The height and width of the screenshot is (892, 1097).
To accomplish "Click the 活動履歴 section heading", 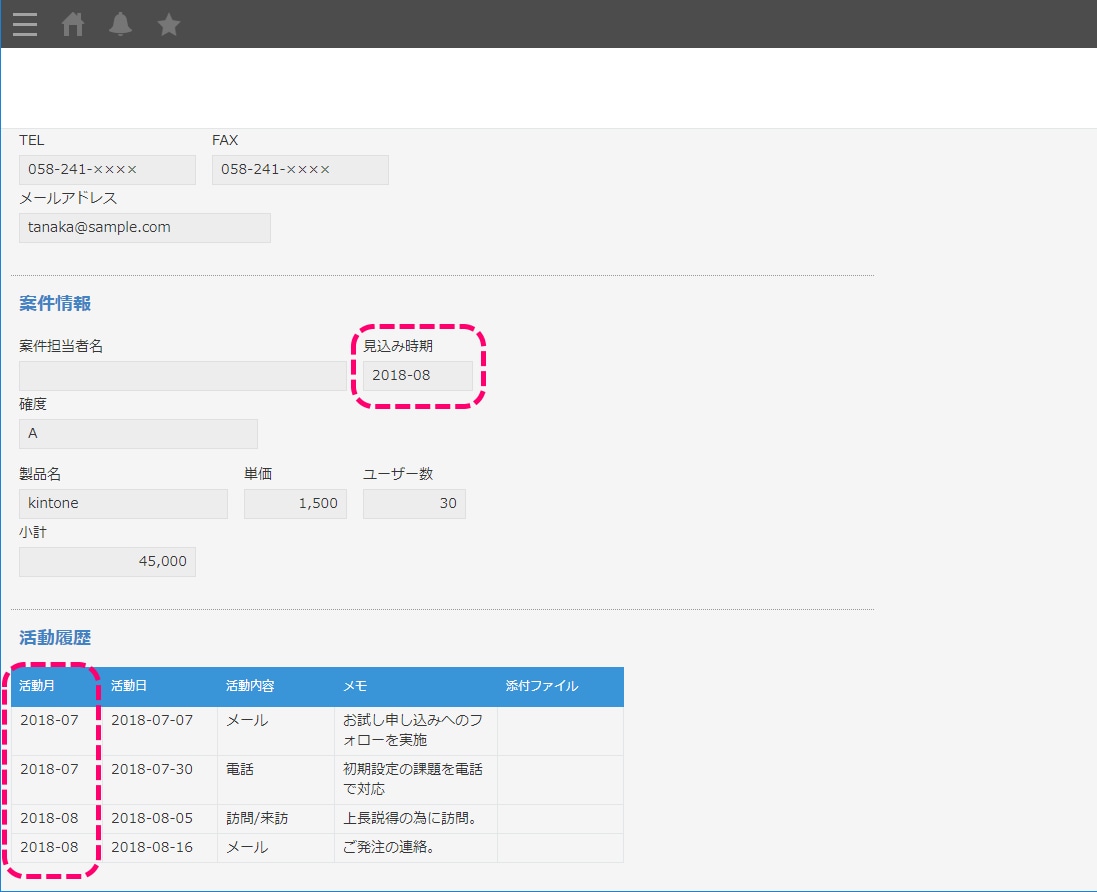I will pyautogui.click(x=53, y=637).
